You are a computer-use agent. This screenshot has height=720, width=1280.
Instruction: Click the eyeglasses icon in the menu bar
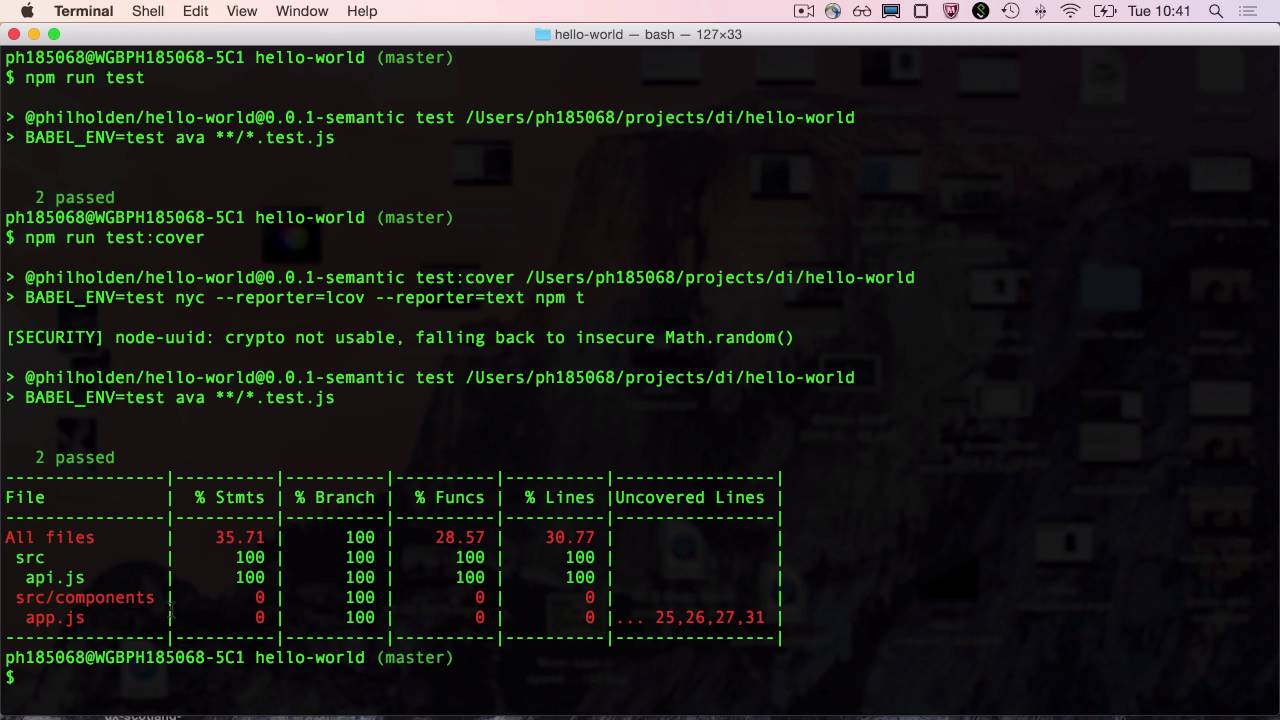[862, 11]
